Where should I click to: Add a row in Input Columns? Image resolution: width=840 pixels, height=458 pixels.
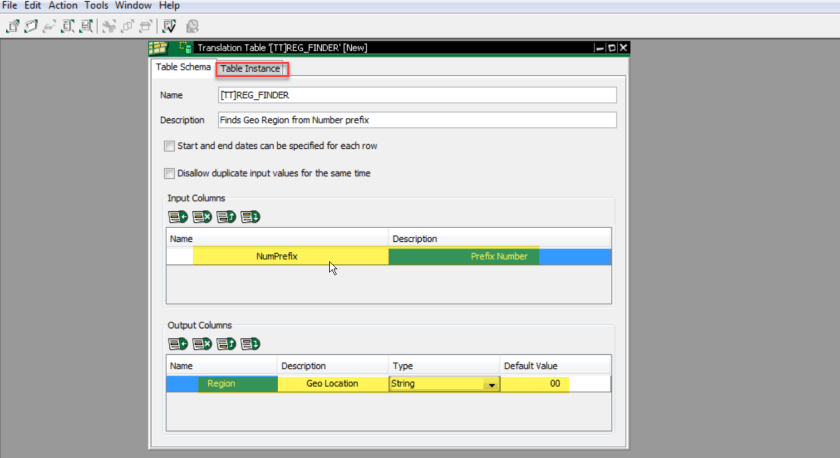pos(178,217)
